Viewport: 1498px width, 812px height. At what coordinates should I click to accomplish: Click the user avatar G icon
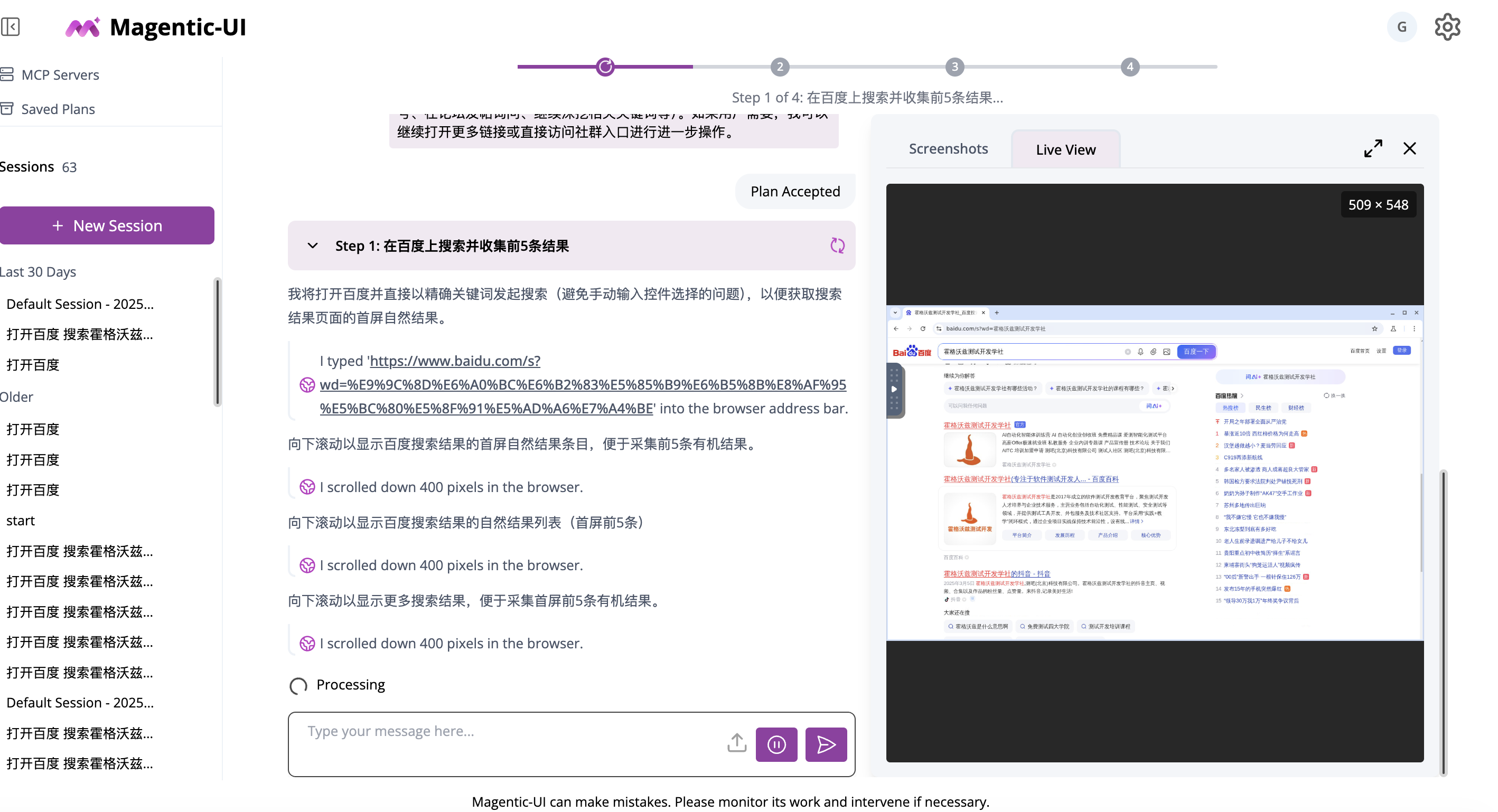pyautogui.click(x=1401, y=27)
